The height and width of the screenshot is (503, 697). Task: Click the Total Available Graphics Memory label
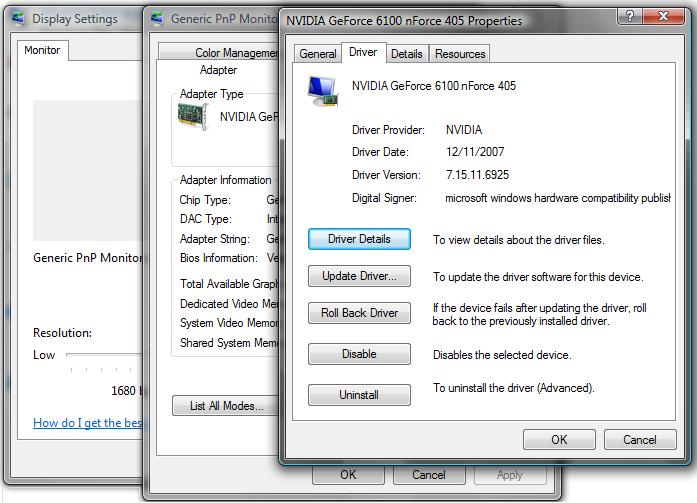click(229, 283)
